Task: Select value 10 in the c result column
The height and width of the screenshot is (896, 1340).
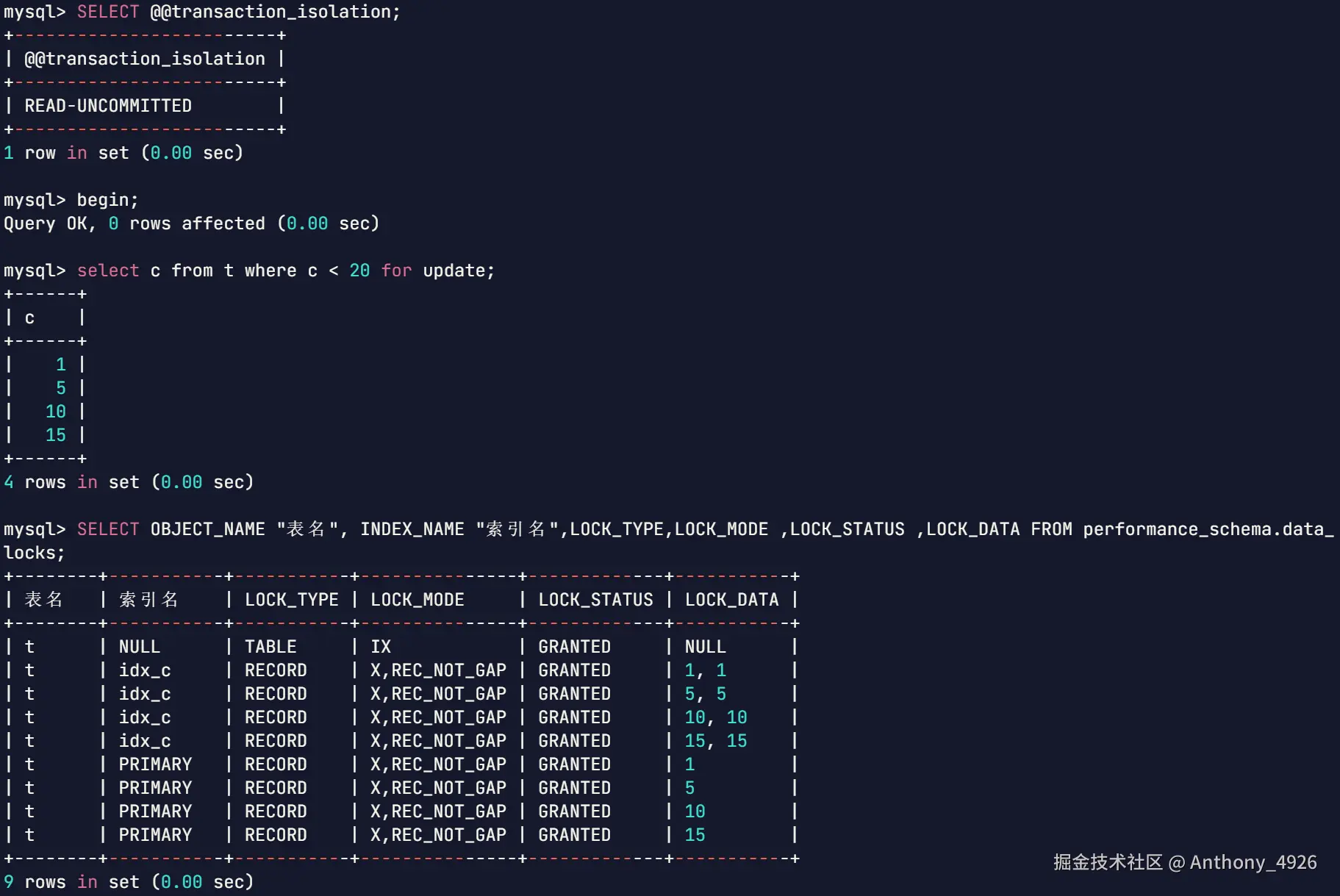Action: 56,412
